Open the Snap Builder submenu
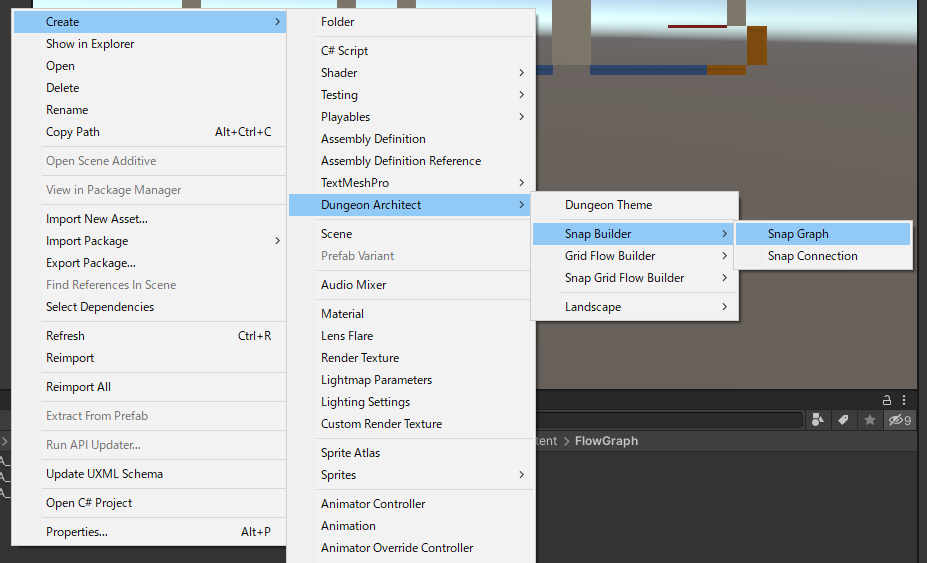 pyautogui.click(x=635, y=234)
